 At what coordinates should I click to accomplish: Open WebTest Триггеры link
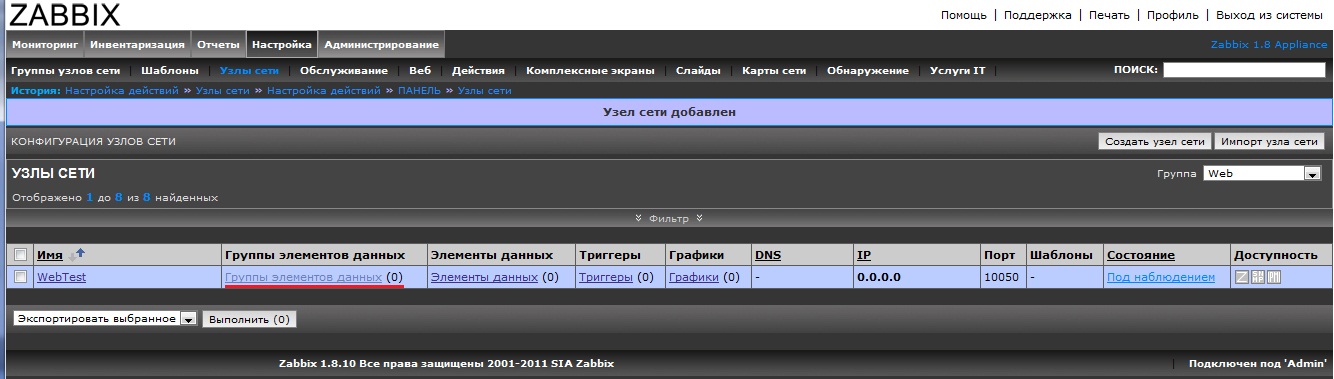click(x=605, y=277)
